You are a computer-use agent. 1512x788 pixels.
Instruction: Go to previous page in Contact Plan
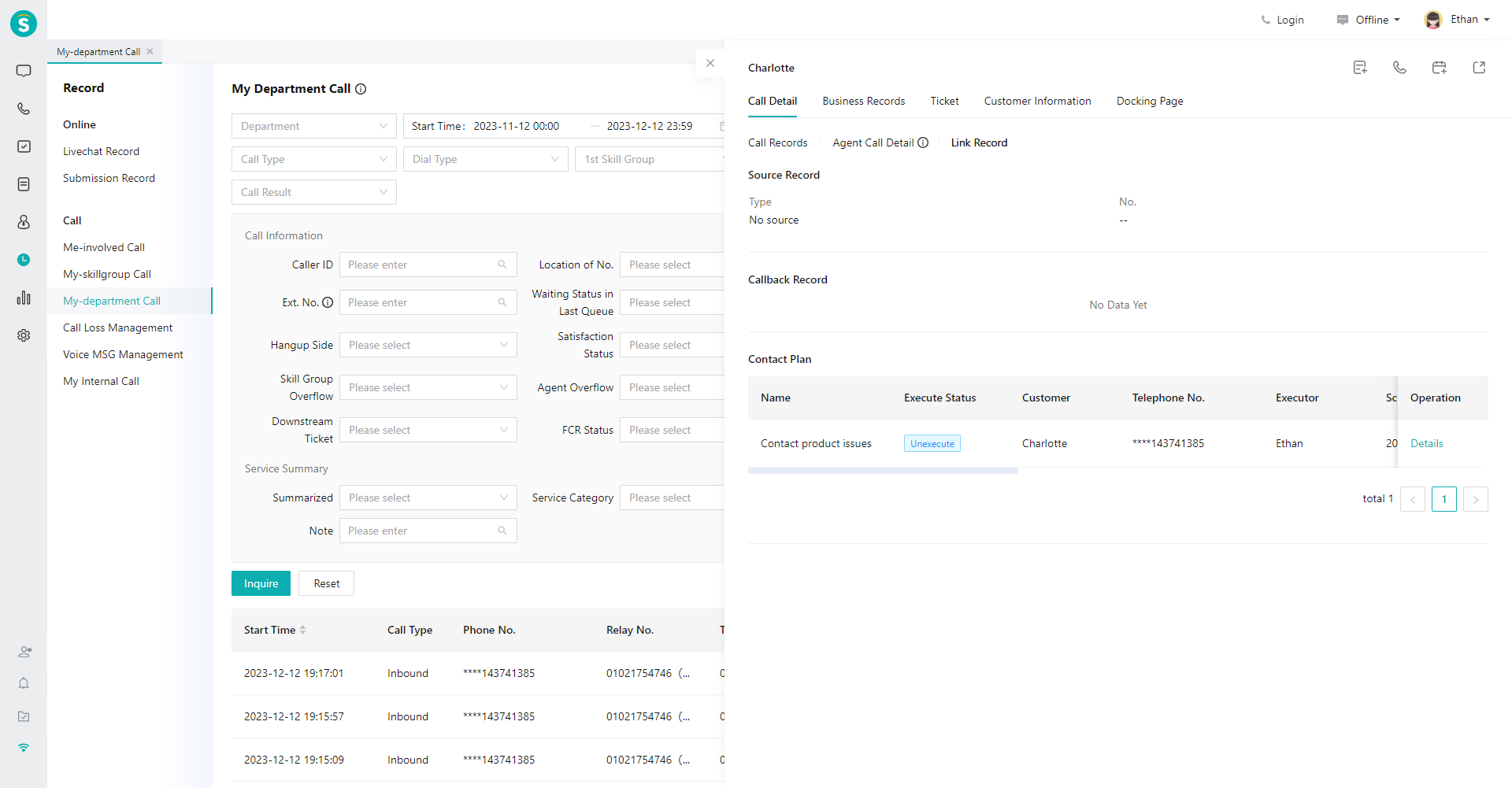coord(1412,499)
